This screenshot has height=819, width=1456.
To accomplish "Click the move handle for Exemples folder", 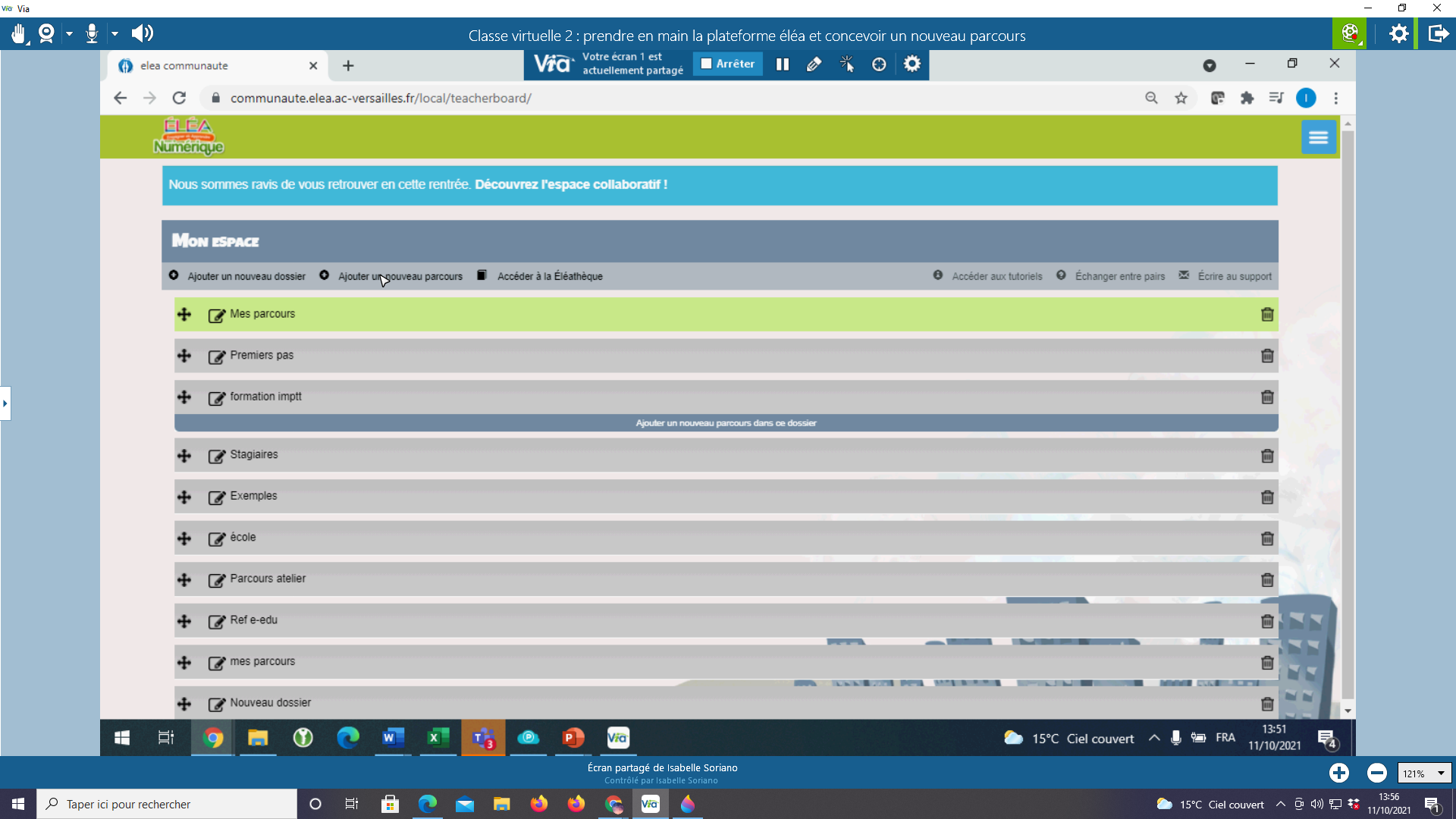I will [184, 497].
